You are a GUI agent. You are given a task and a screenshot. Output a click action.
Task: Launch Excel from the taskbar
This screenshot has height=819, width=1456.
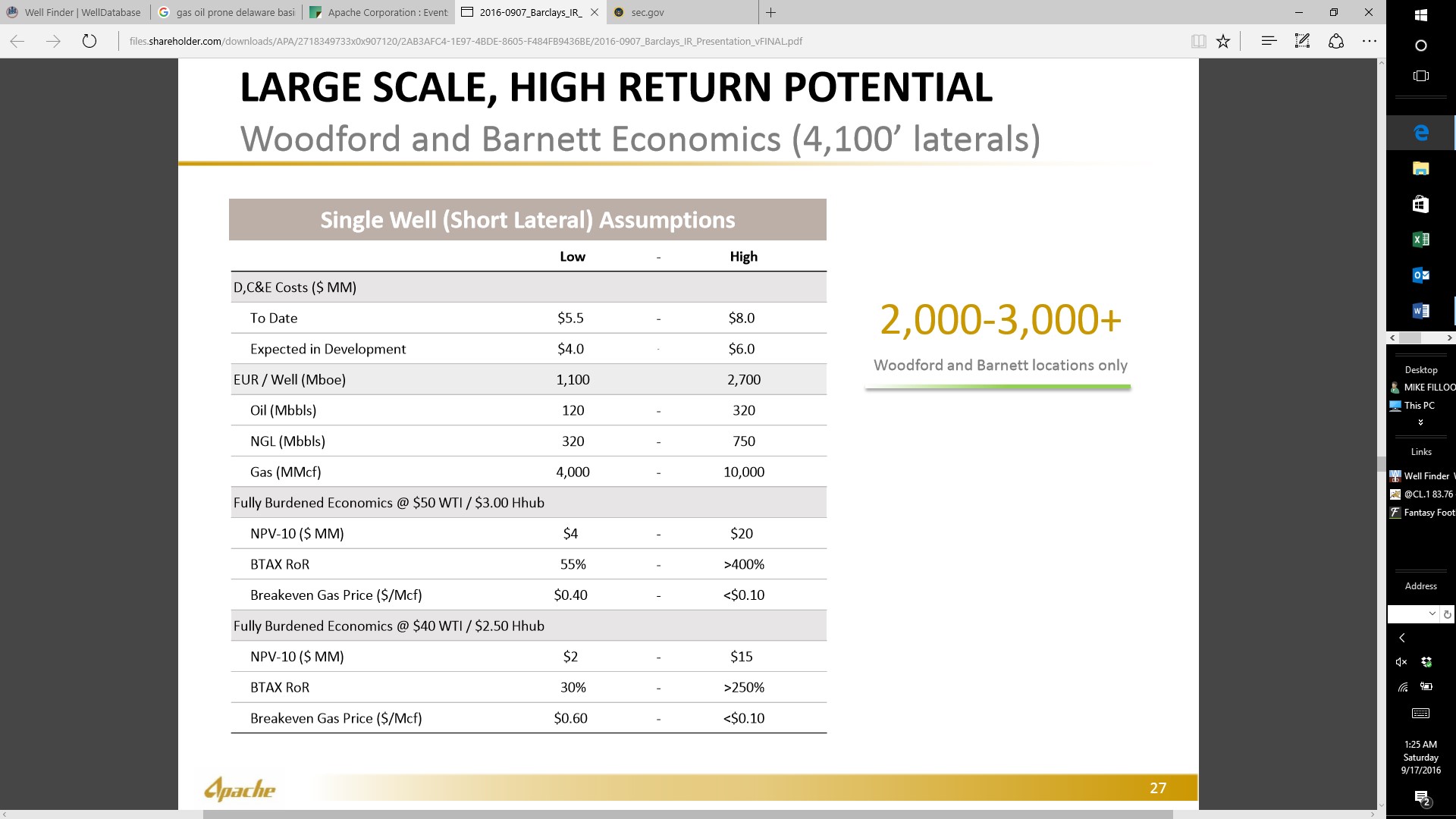(x=1421, y=240)
